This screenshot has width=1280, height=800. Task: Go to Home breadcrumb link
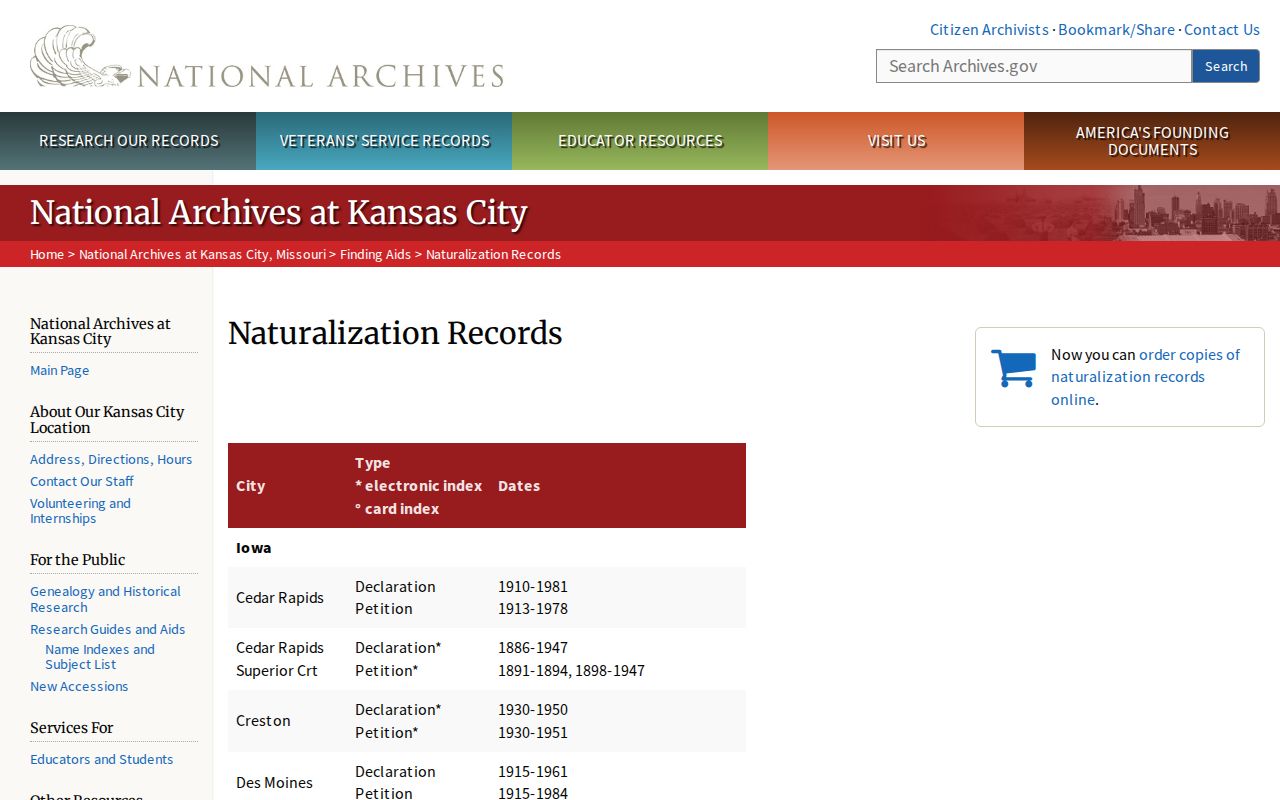(x=47, y=254)
